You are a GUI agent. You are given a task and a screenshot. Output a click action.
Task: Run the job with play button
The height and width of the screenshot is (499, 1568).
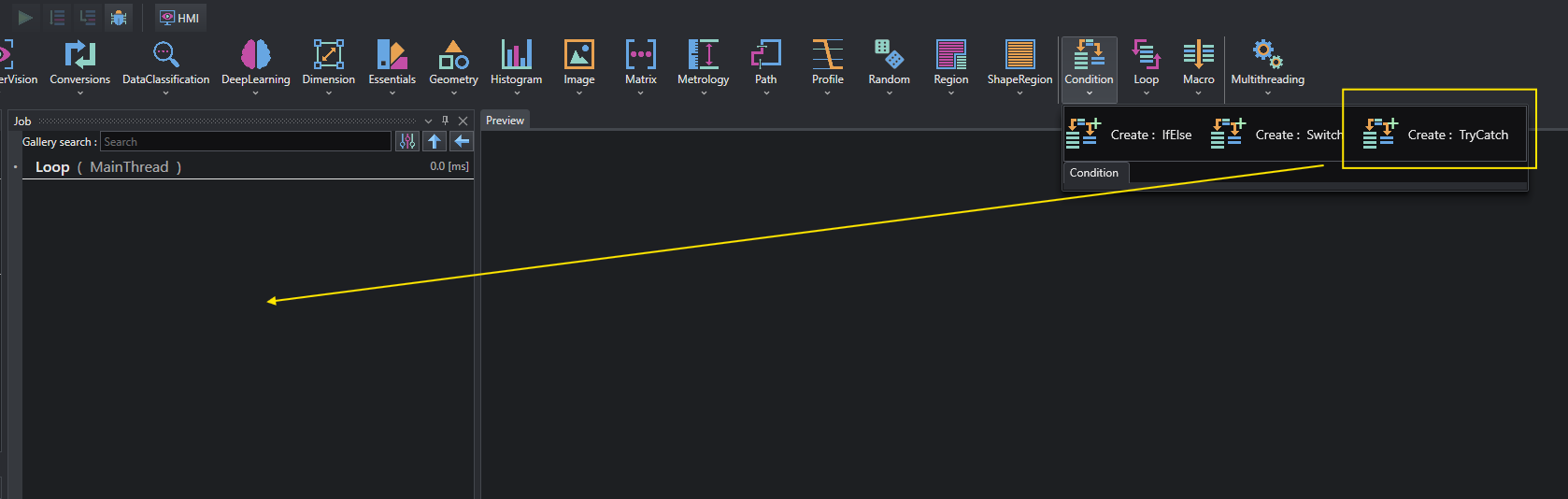pyautogui.click(x=25, y=18)
